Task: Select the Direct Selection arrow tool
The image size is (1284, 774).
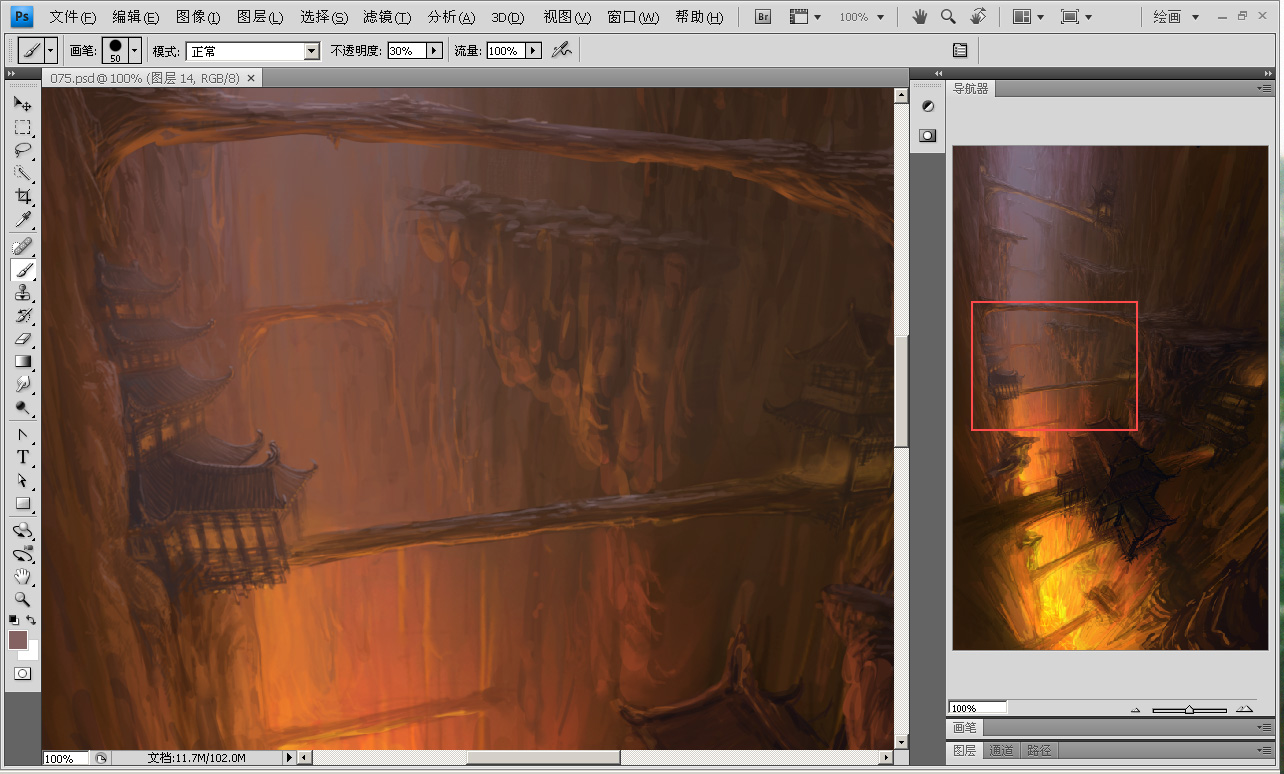Action: click(22, 480)
